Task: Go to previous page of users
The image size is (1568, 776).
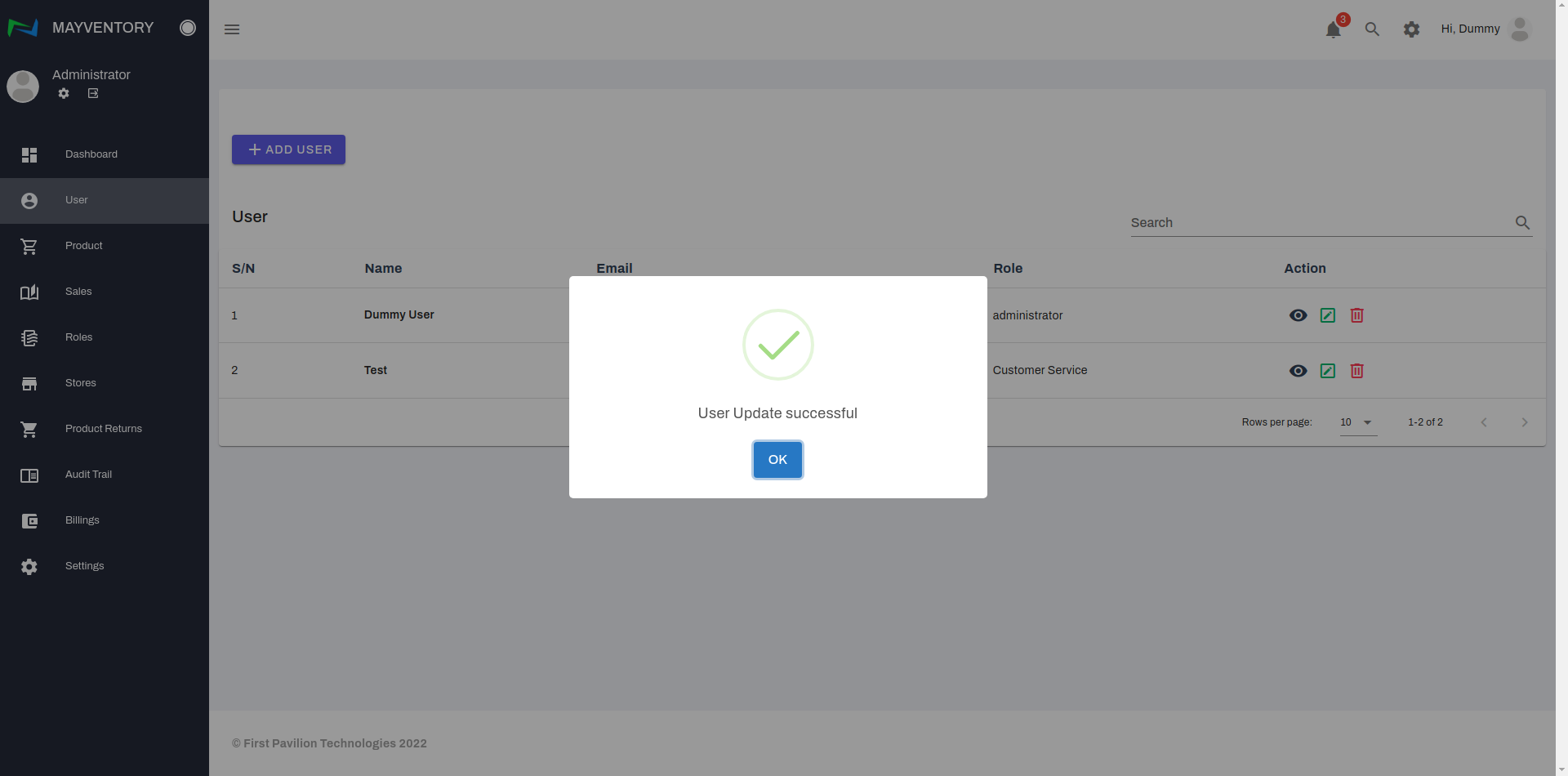Action: (1484, 422)
